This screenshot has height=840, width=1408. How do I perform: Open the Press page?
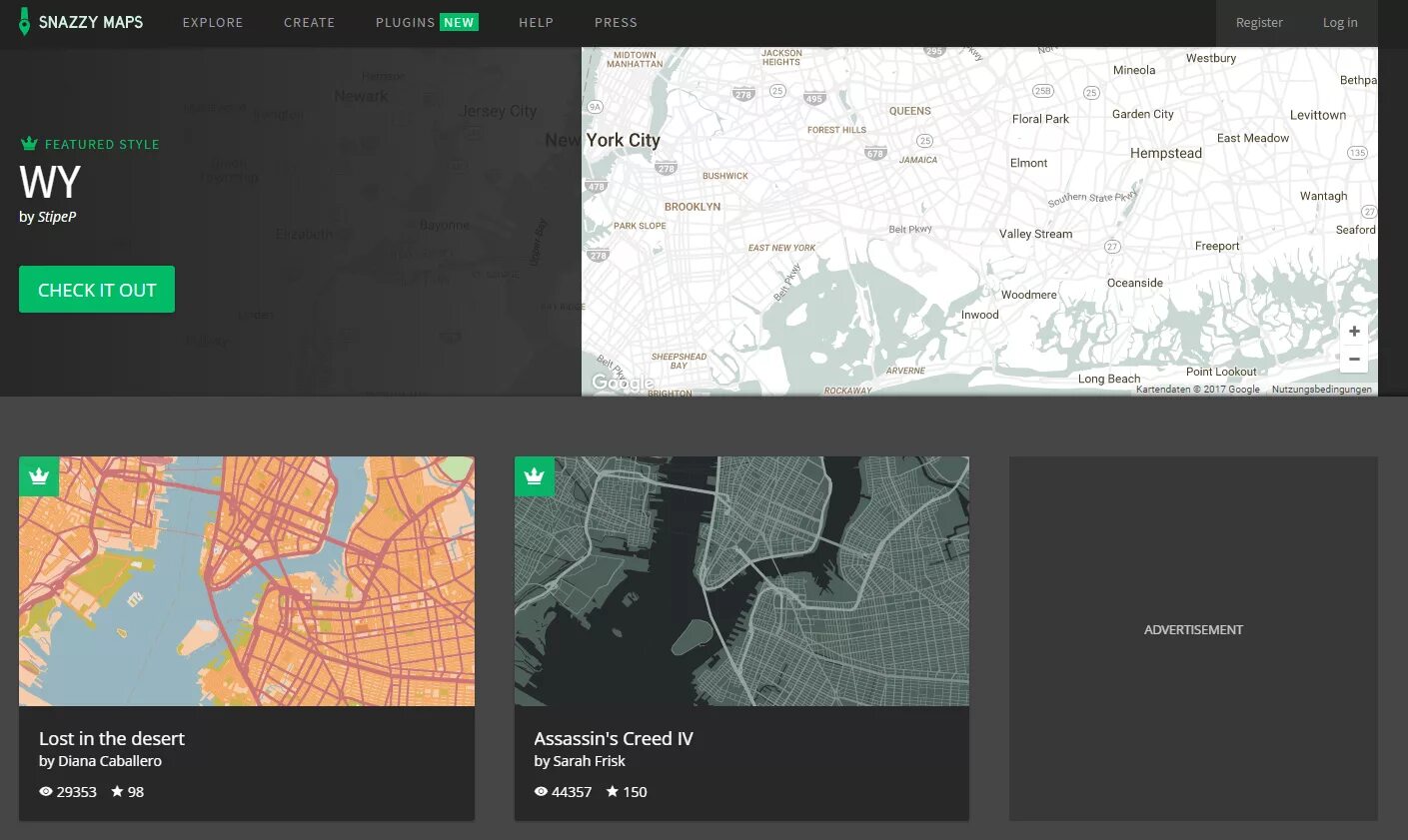[616, 22]
